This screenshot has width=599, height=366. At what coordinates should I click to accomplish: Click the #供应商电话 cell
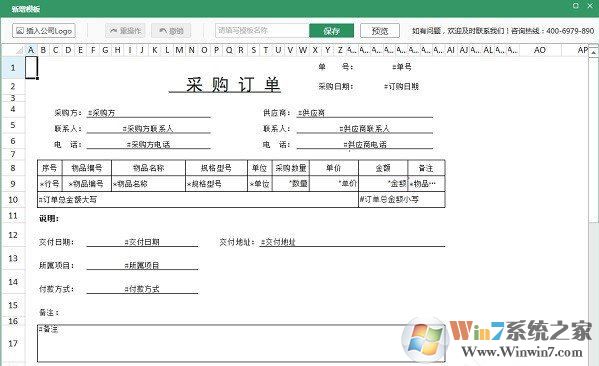click(365, 144)
